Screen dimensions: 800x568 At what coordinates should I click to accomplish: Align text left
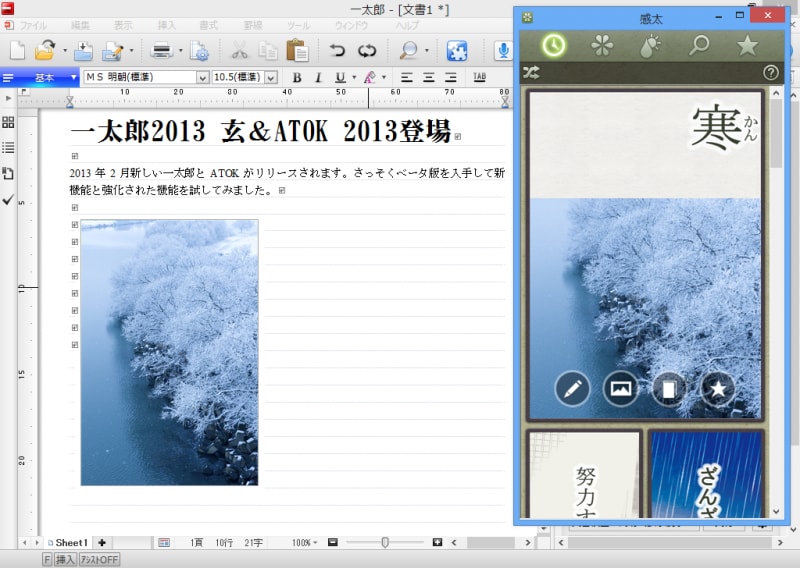tap(407, 78)
